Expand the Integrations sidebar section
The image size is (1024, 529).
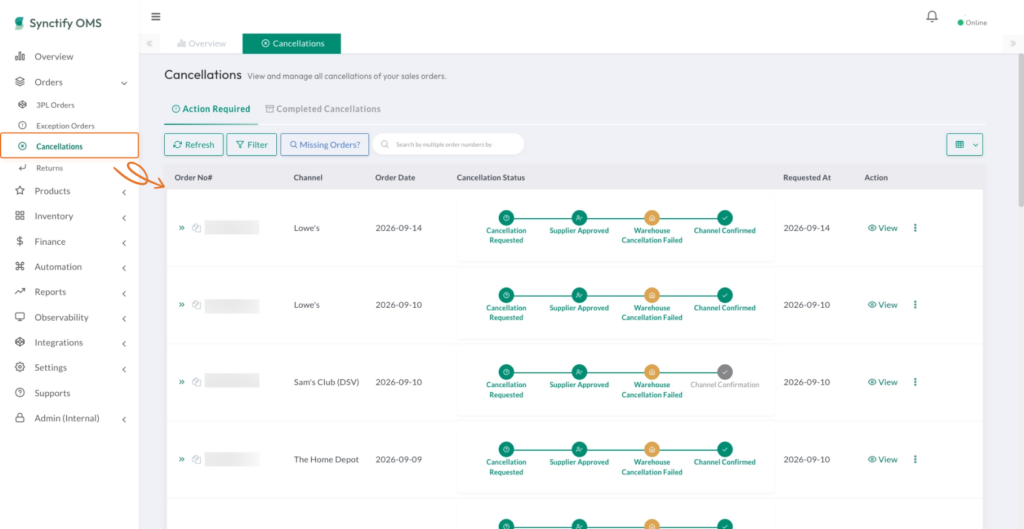coord(124,344)
